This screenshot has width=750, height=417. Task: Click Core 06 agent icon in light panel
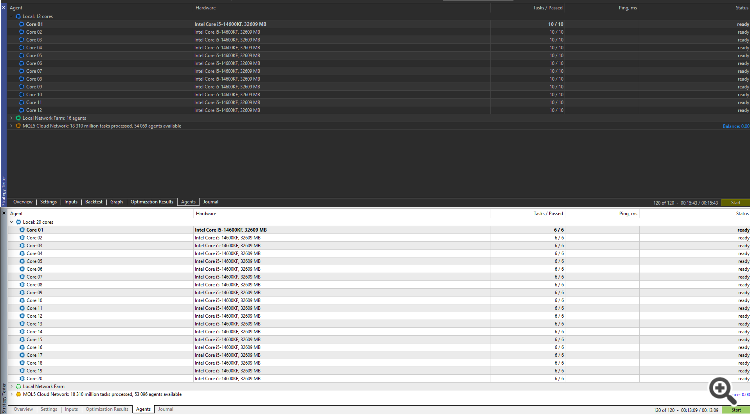coord(22,269)
